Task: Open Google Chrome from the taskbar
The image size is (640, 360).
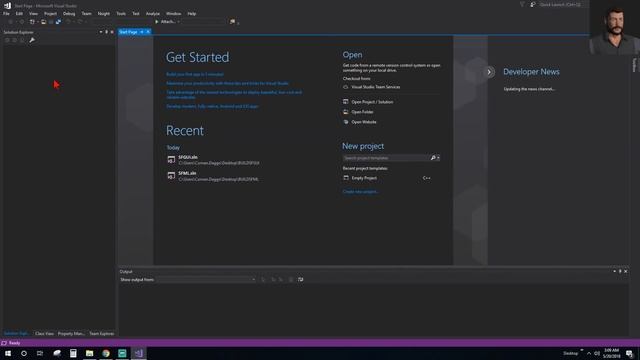Action: [106, 353]
